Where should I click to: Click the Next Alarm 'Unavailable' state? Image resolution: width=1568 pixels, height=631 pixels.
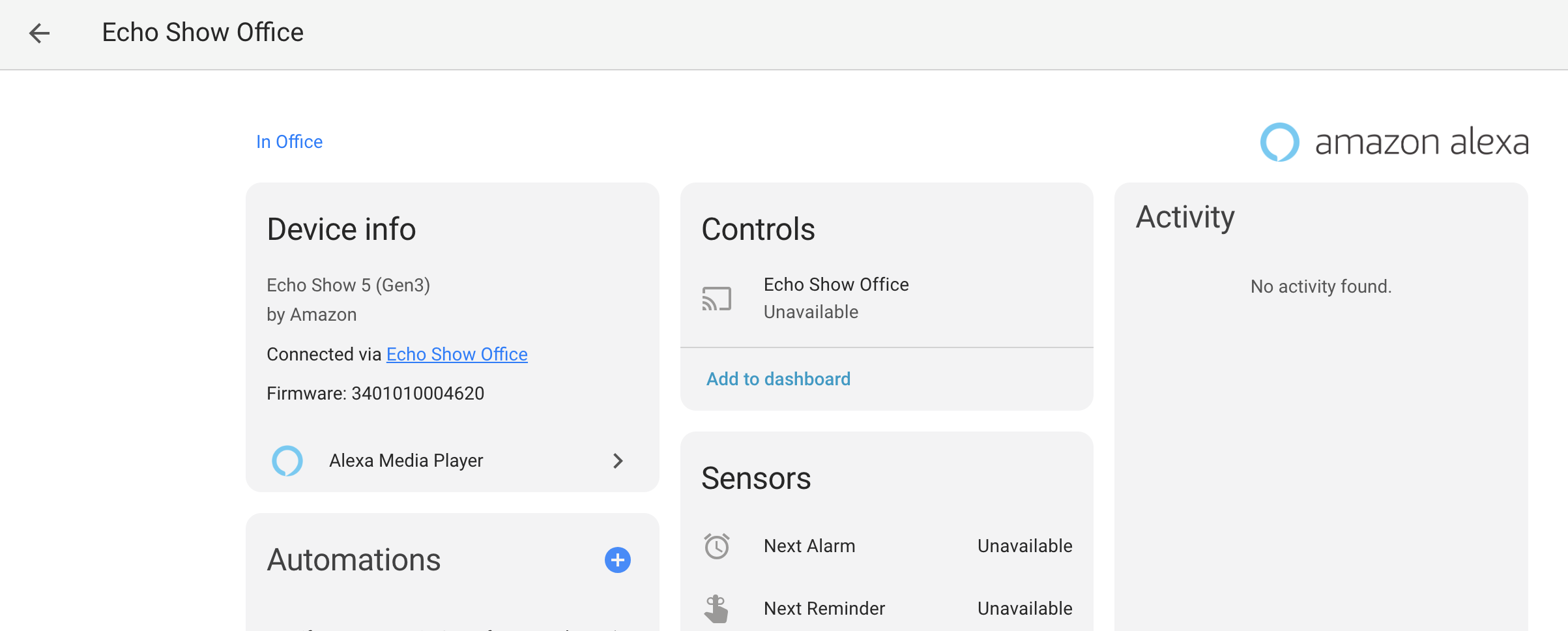1024,546
